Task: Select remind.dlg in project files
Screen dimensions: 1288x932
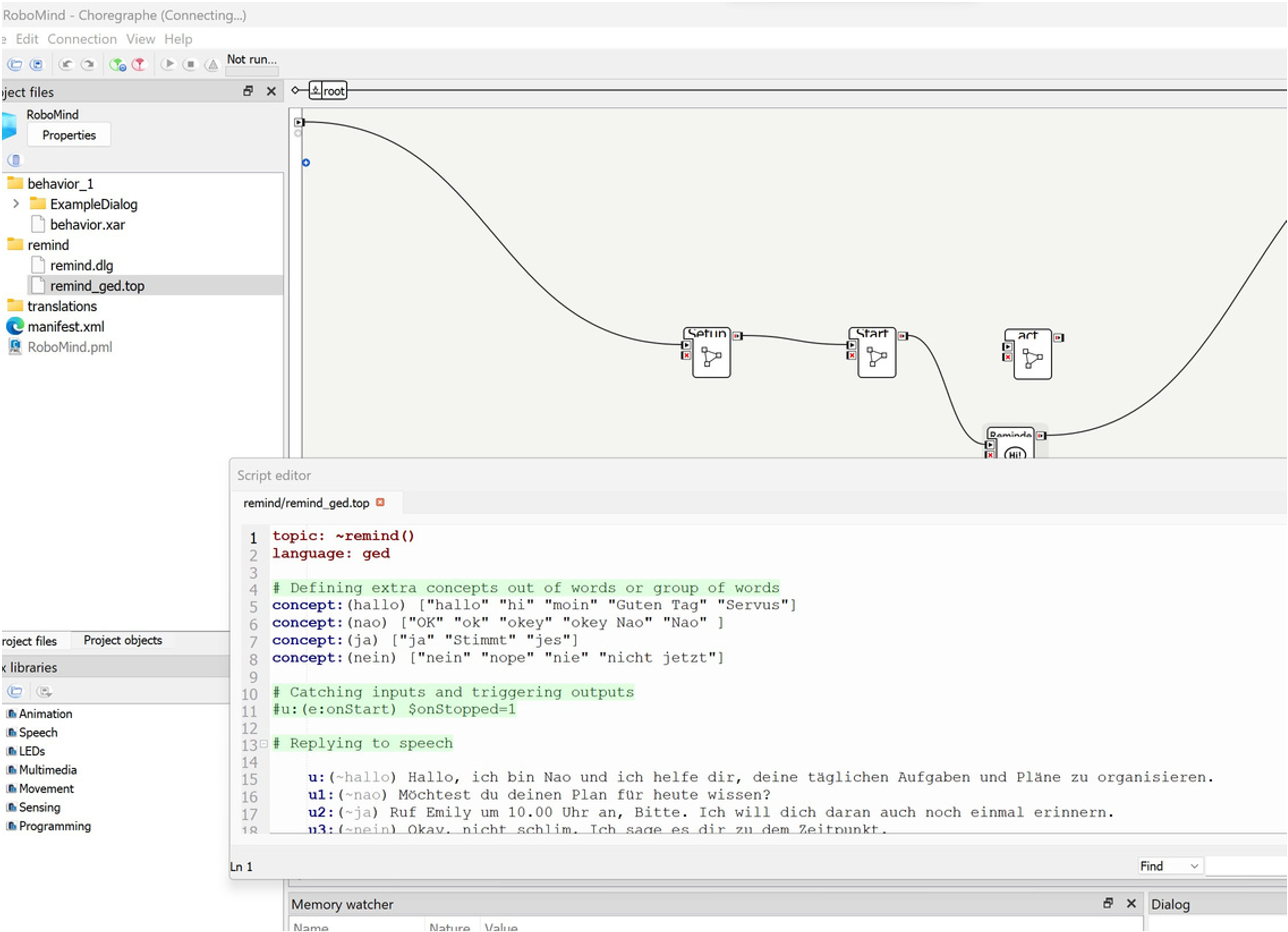Action: pyautogui.click(x=81, y=265)
